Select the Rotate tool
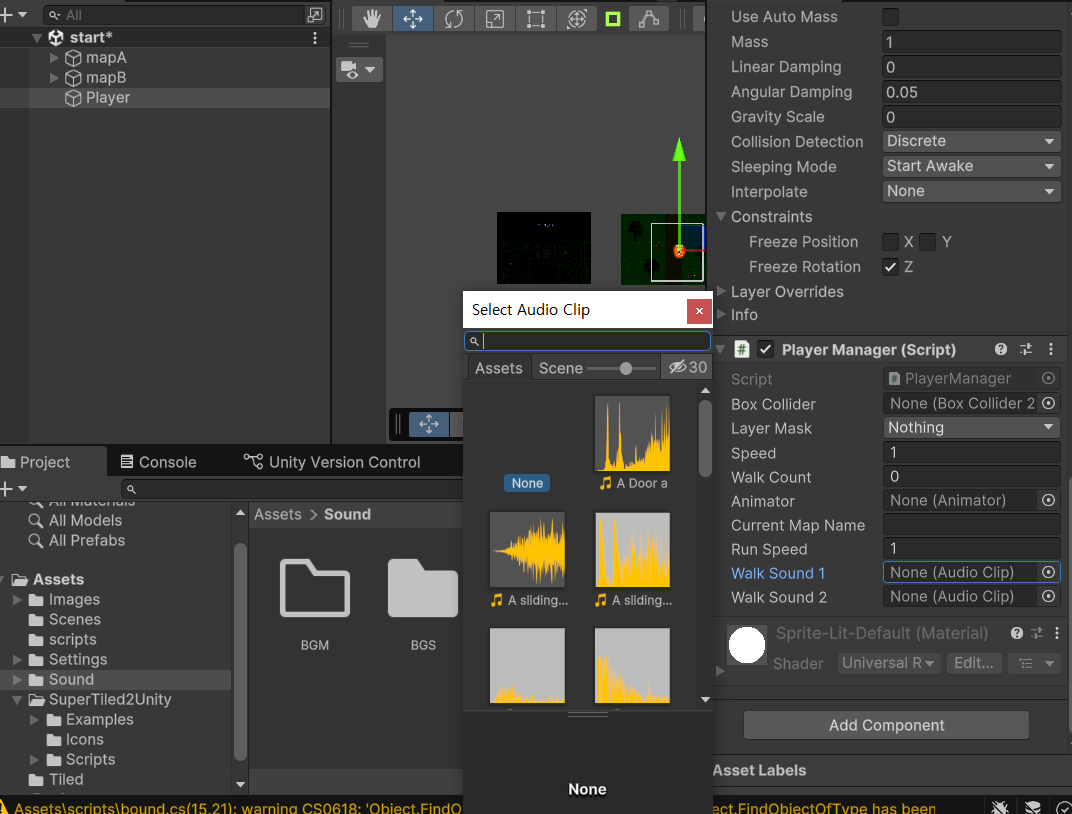Image resolution: width=1072 pixels, height=814 pixels. pyautogui.click(x=453, y=18)
